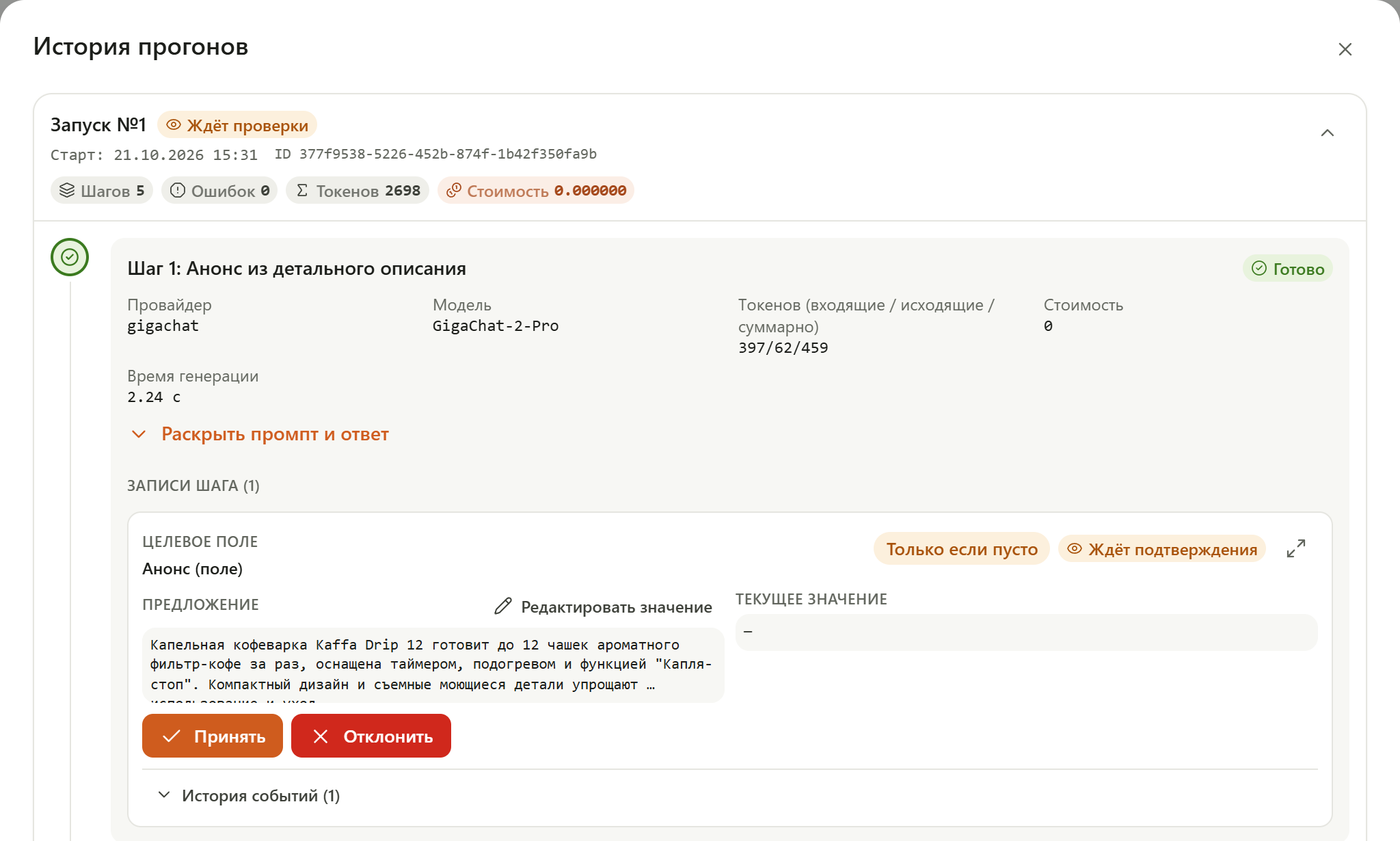Click the 2.24 с generation time
Screen dimensions: 1400x841
pos(154,397)
